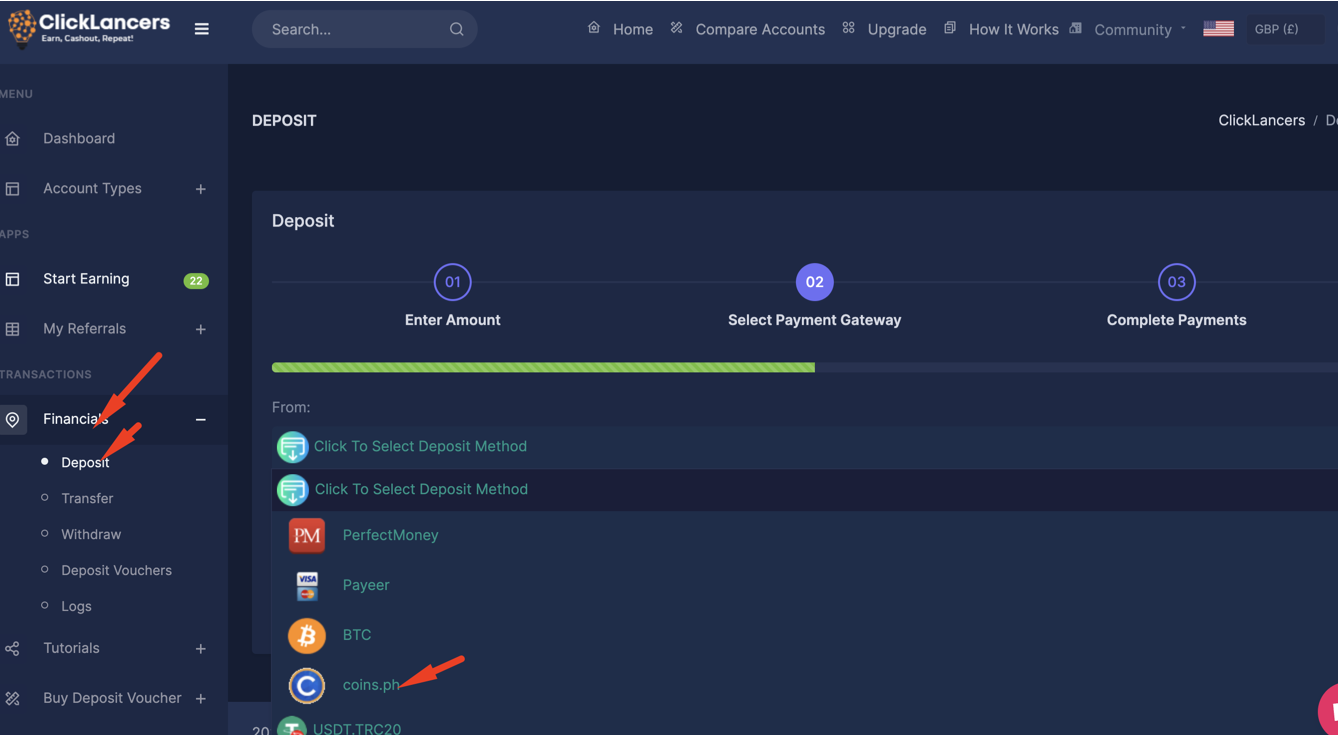Go to Compare Accounts page
1339x735 pixels.
759,30
